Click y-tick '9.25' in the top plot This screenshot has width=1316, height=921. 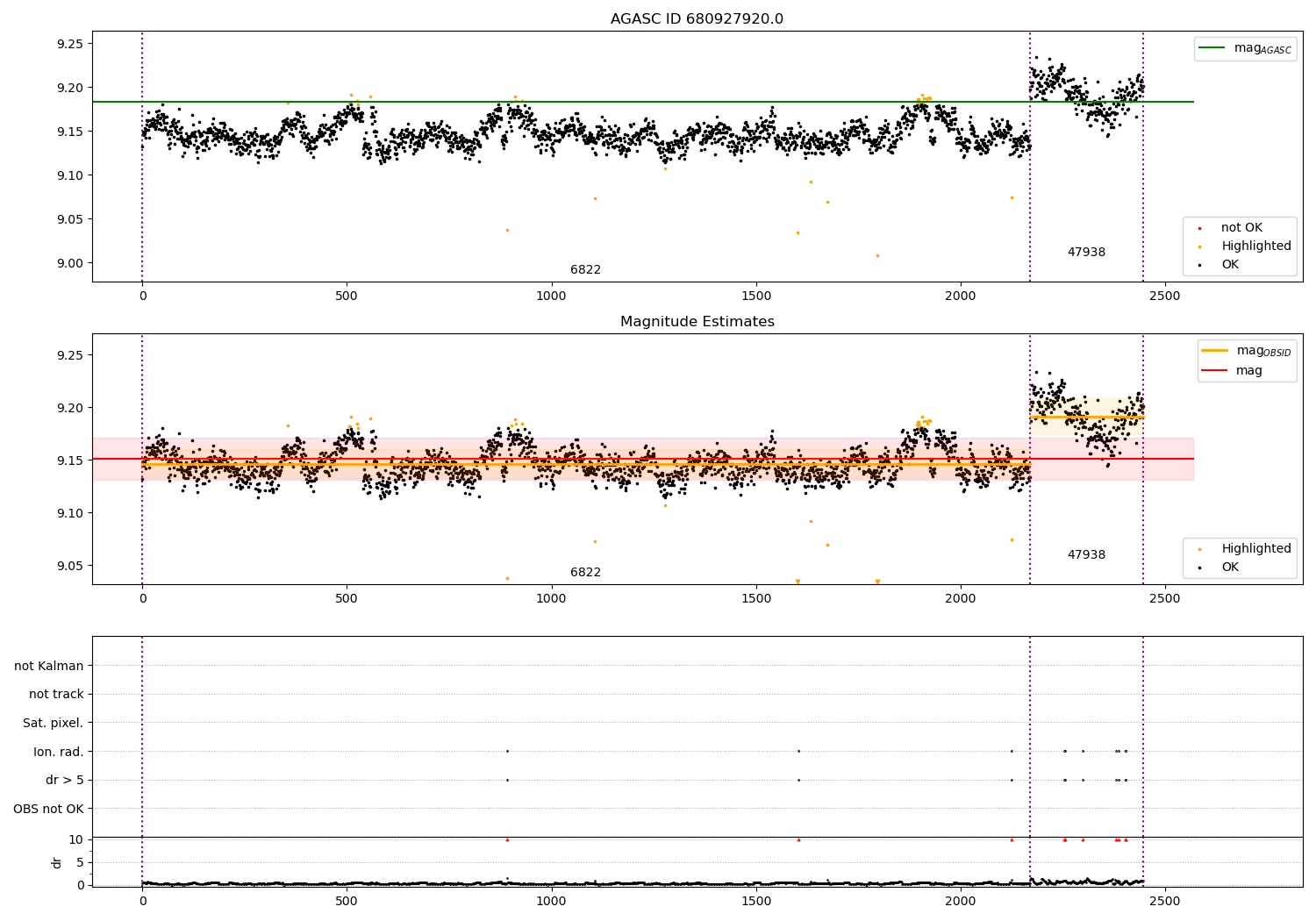69,44
